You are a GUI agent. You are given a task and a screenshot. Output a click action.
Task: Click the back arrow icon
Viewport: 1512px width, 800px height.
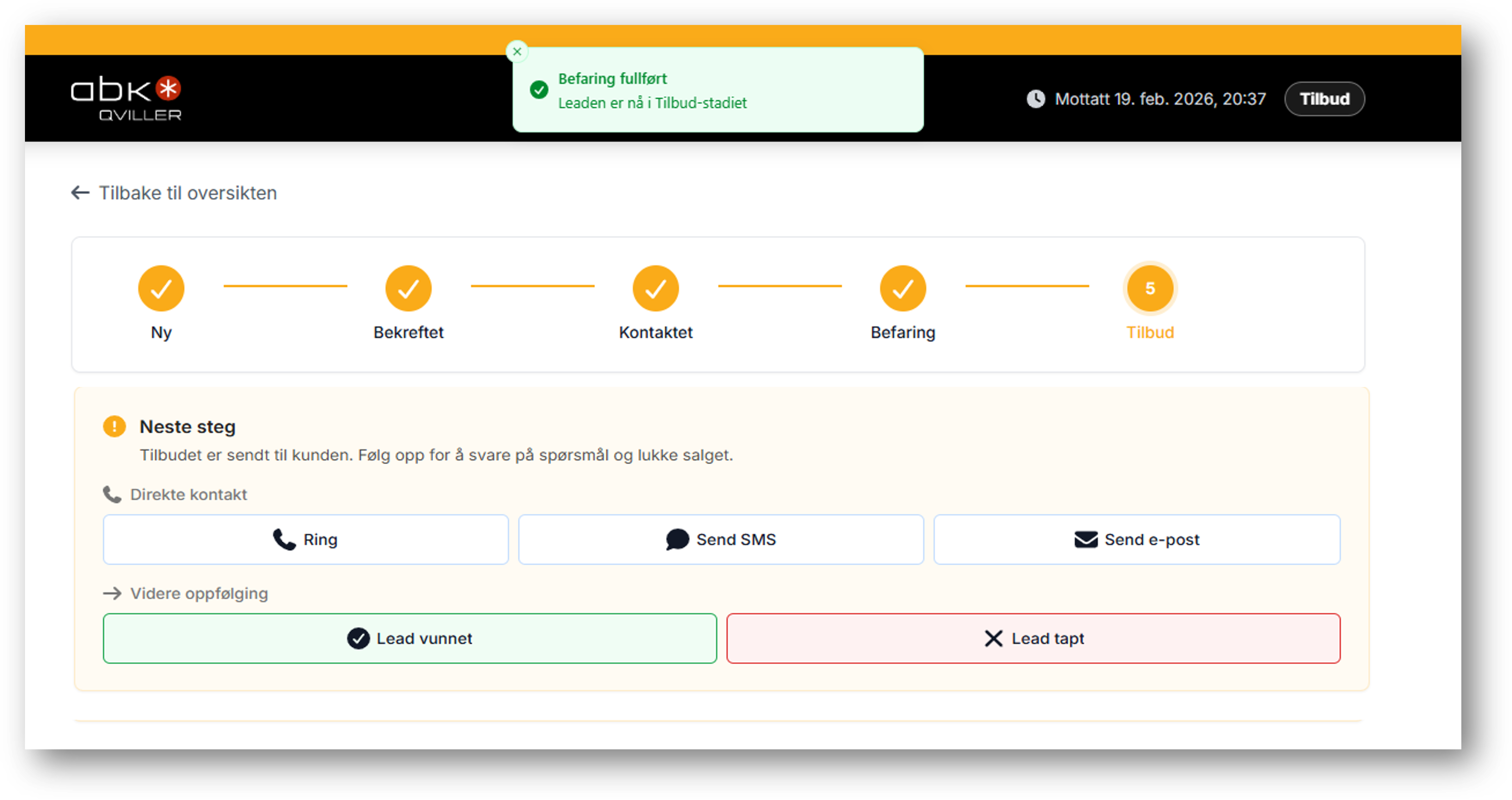coord(80,193)
